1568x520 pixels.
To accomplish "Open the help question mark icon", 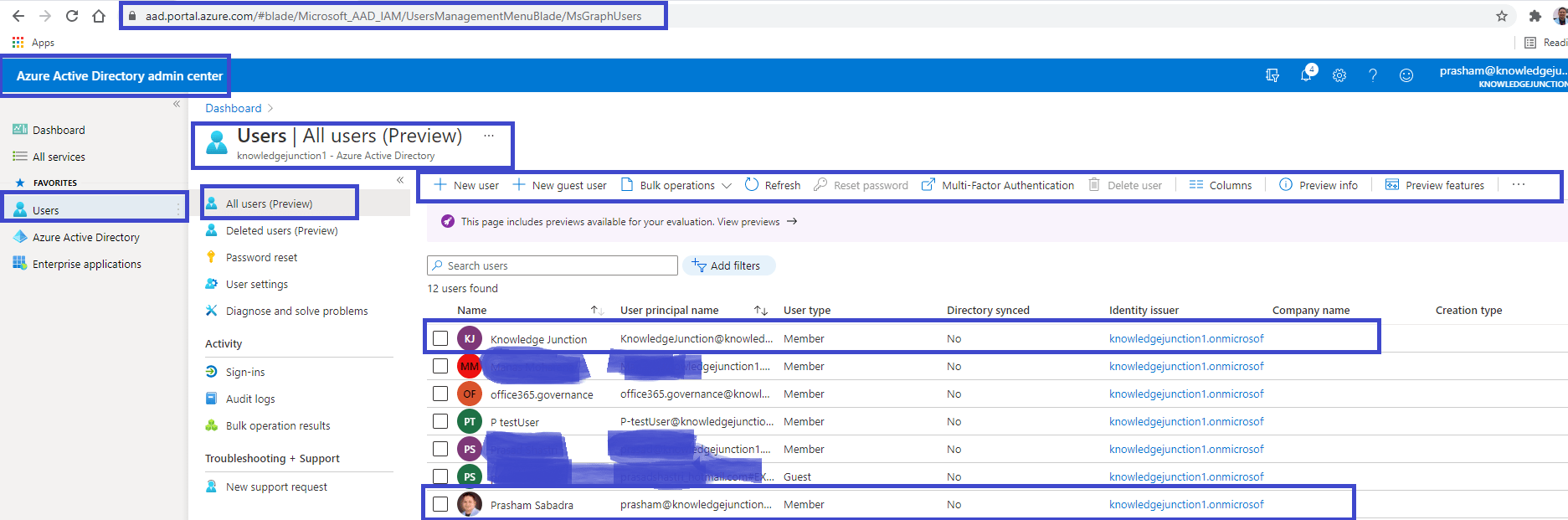I will [1373, 75].
